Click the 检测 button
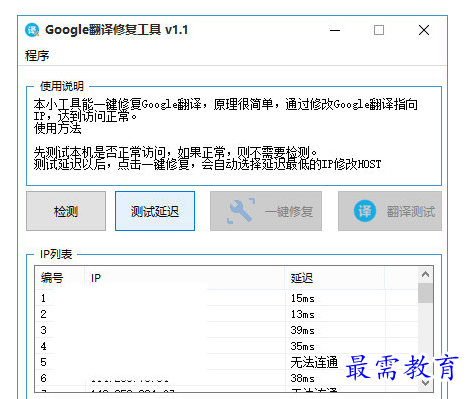 66,211
